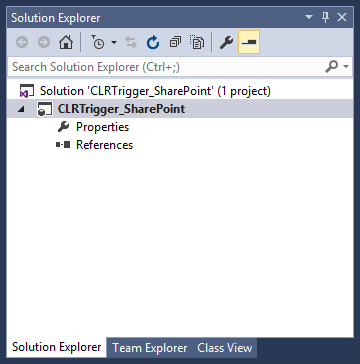
Task: Open the Window Position dropdown in the title bar
Action: (309, 17)
